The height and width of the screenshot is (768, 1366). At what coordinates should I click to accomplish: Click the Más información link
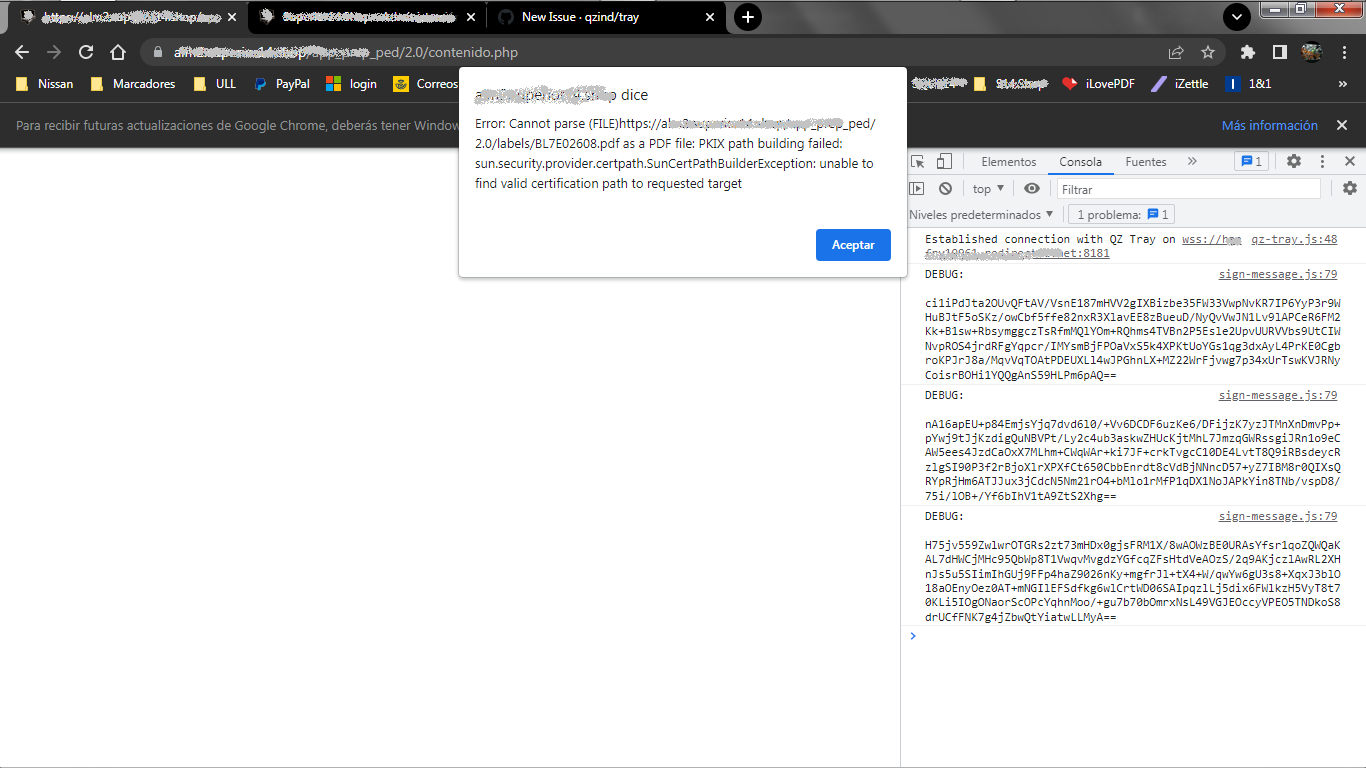point(1270,125)
